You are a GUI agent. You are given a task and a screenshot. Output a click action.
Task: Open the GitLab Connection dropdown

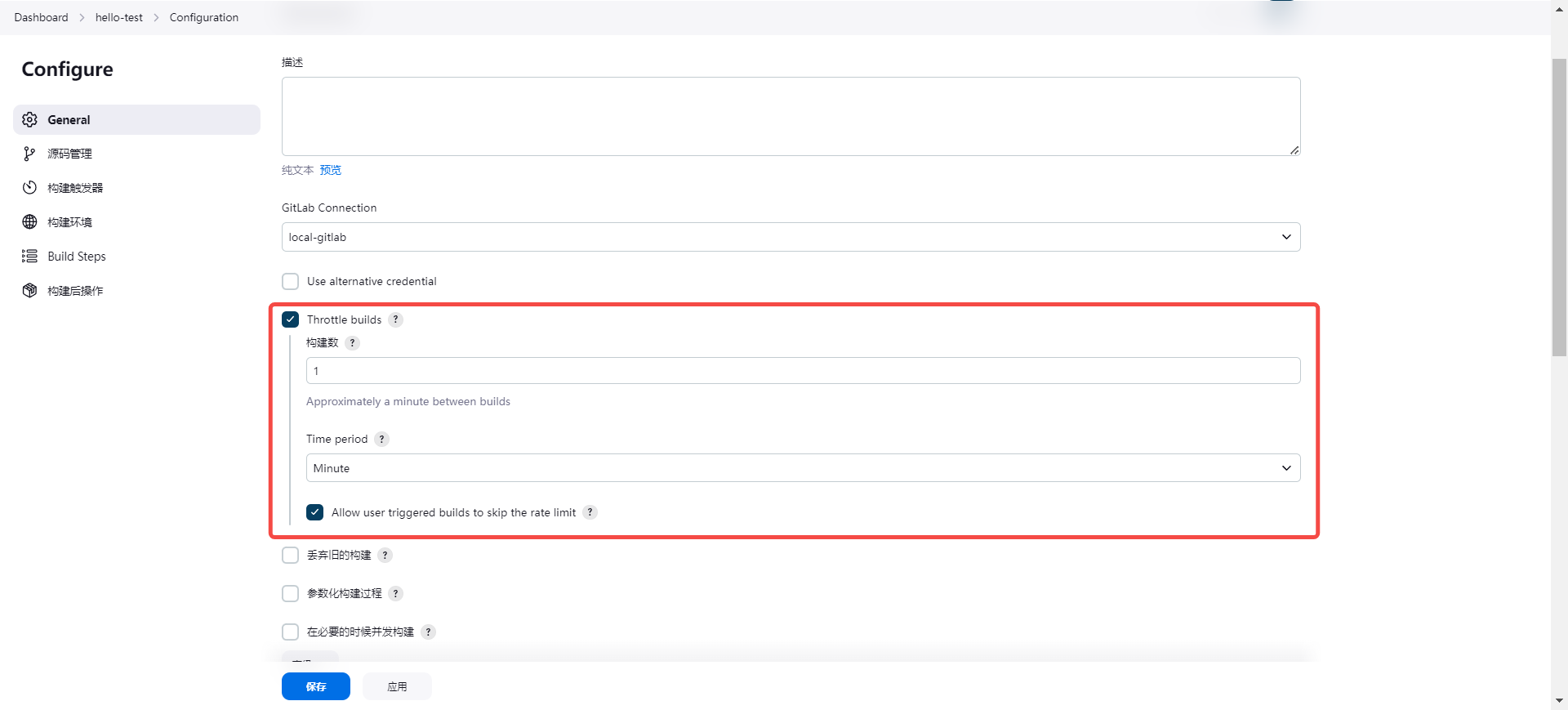point(791,237)
